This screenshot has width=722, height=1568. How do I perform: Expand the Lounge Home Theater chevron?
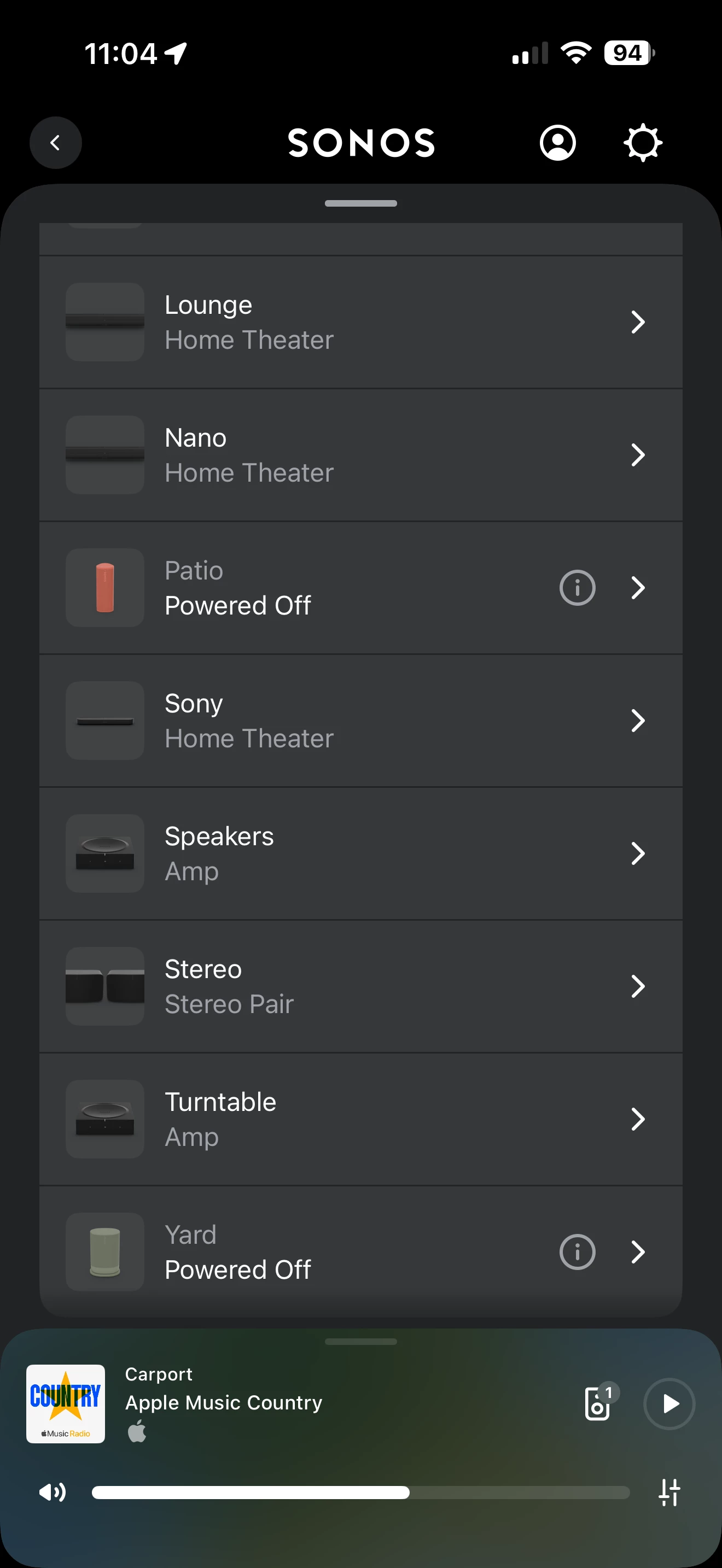click(637, 322)
